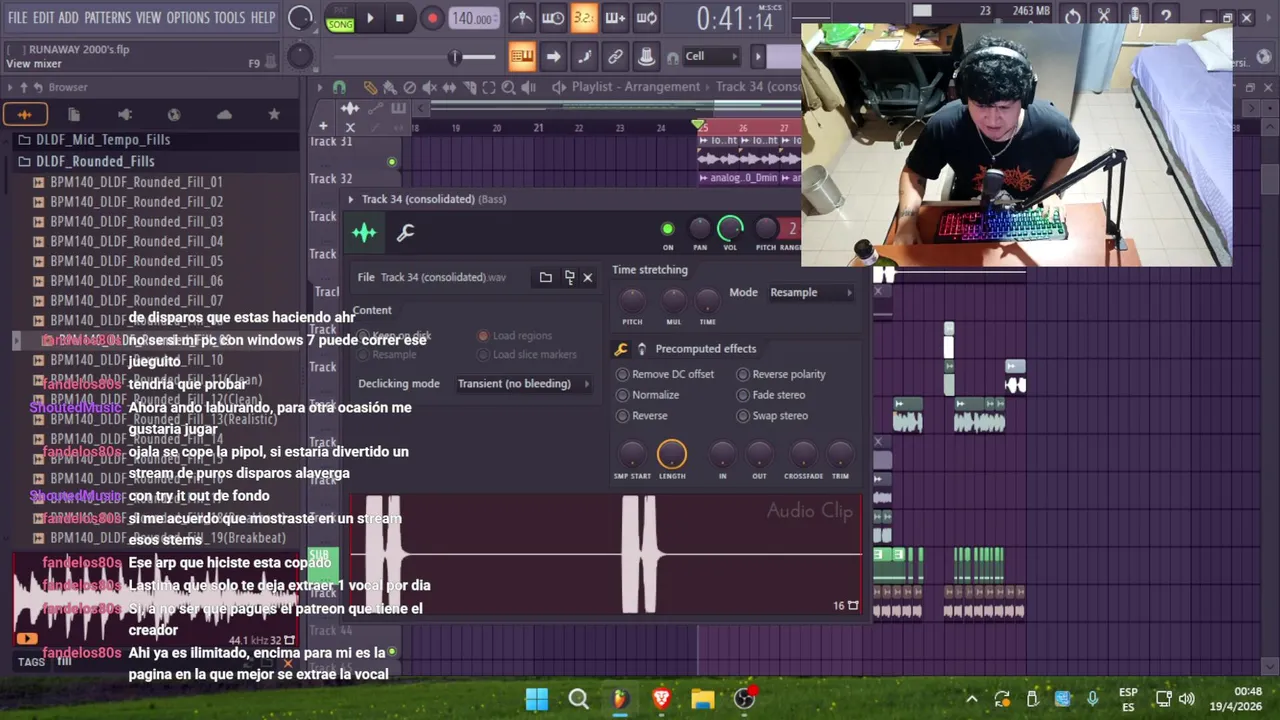
Task: Select the playlist slip tool
Action: pyautogui.click(x=449, y=87)
